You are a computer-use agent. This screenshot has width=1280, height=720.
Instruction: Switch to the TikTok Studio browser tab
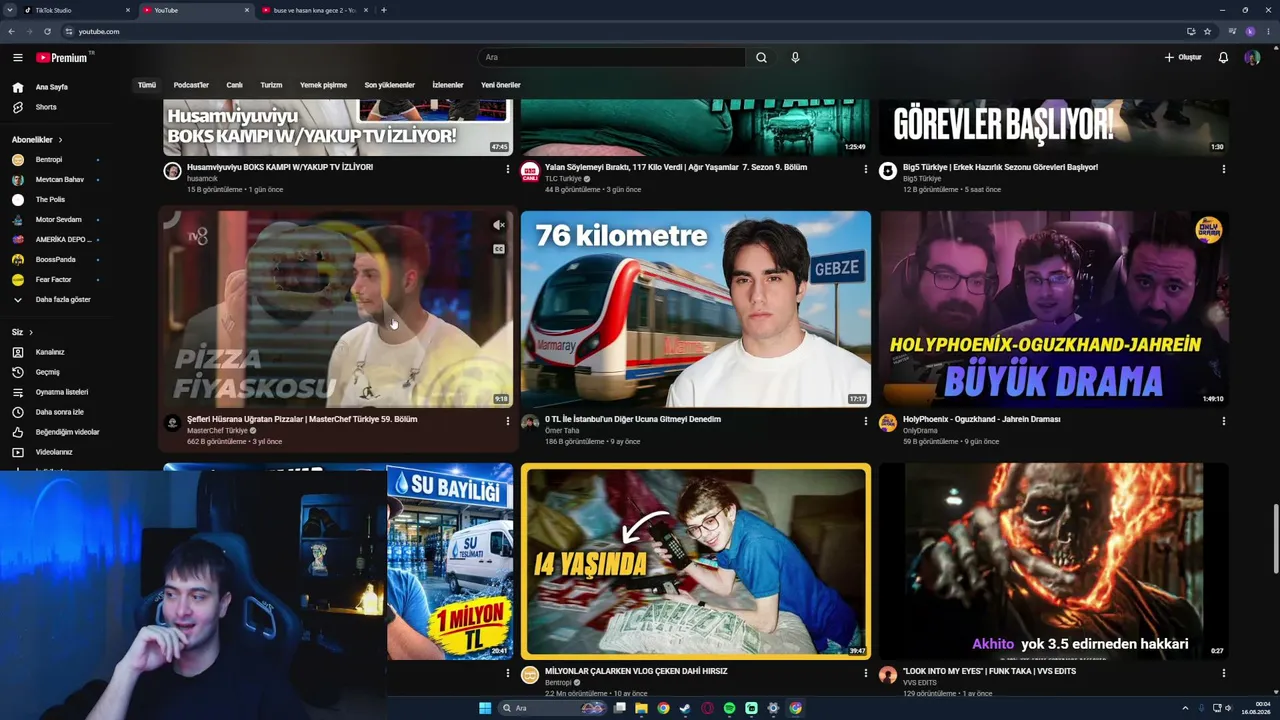pyautogui.click(x=77, y=10)
